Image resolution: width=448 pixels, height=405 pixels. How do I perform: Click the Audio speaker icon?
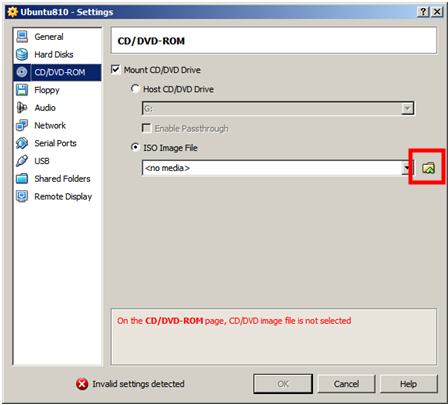[x=22, y=108]
